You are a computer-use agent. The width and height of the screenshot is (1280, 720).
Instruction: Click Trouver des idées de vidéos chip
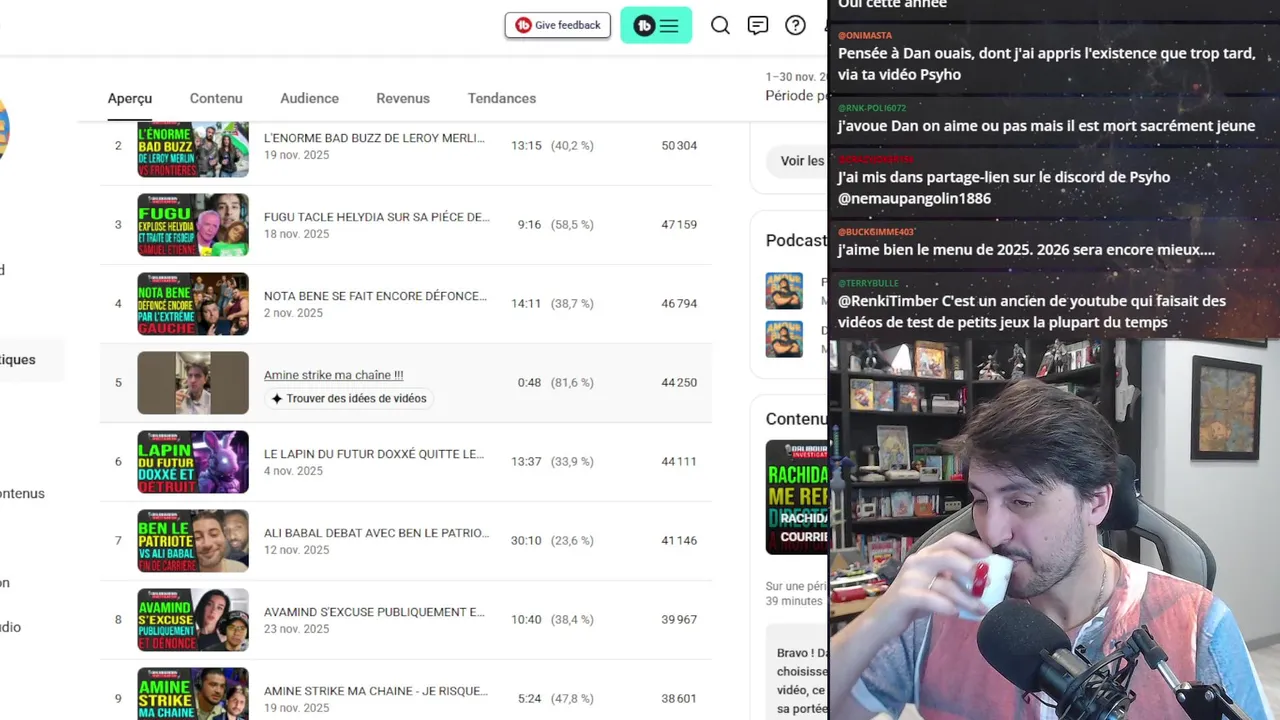point(348,398)
